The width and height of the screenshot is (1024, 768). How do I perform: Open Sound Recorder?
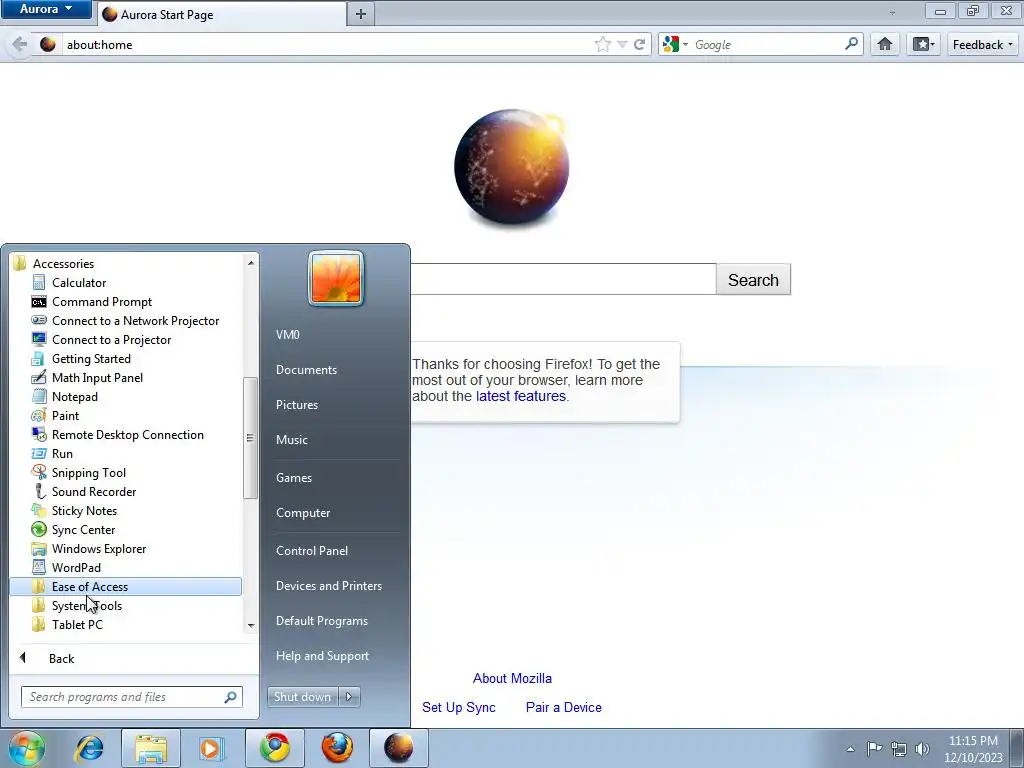tap(93, 491)
